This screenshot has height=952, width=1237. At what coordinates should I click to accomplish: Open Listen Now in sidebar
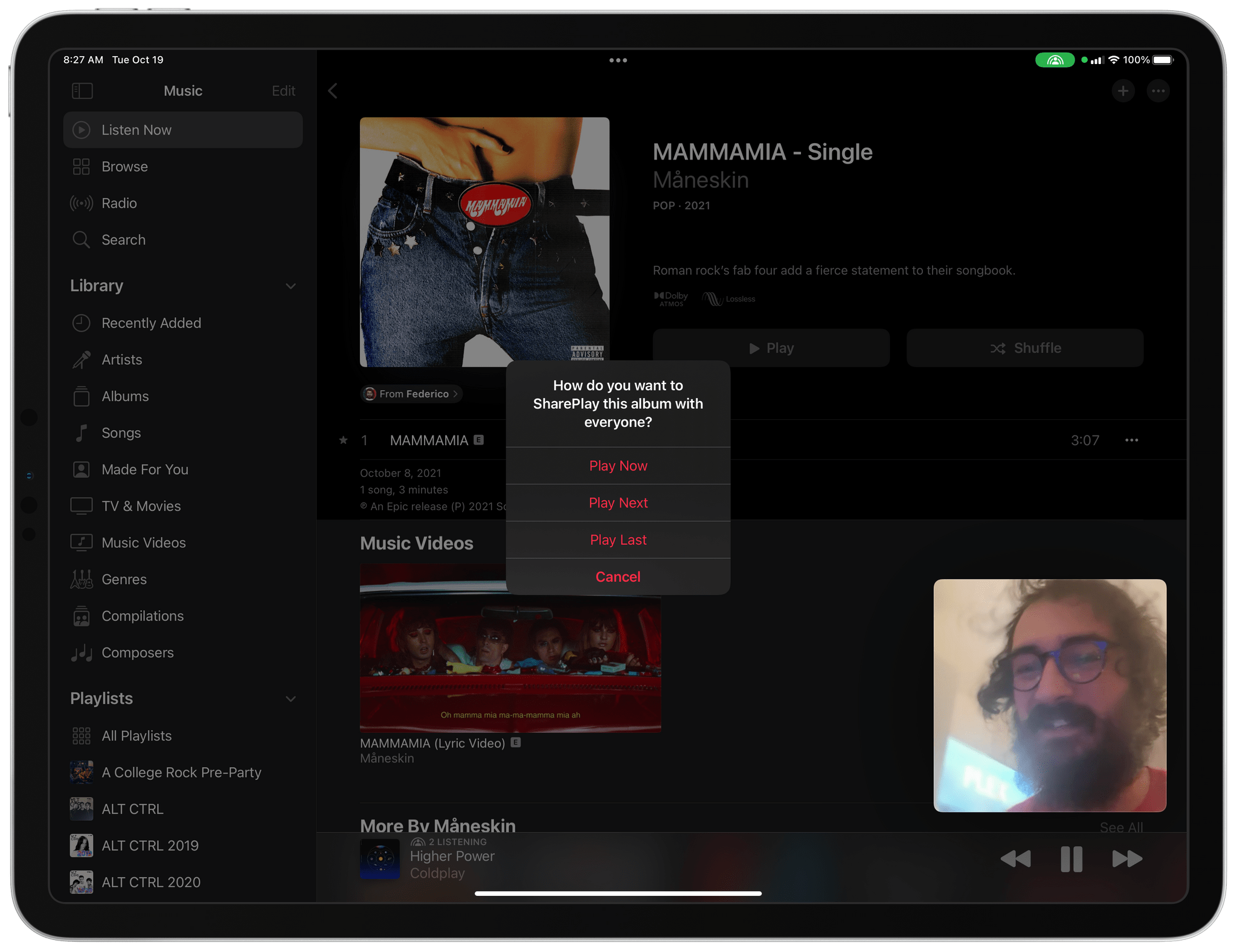click(183, 130)
